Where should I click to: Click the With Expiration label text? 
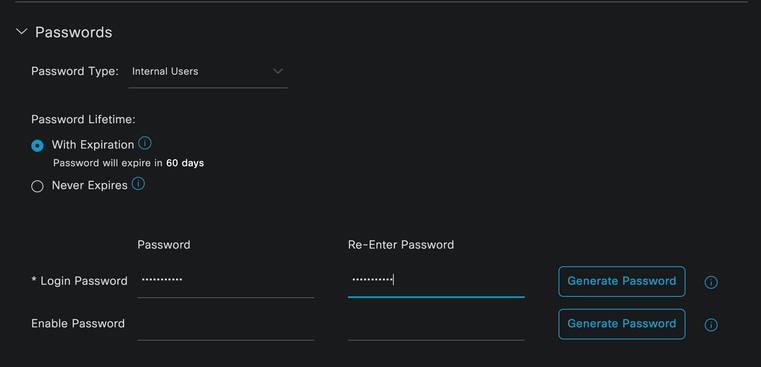pyautogui.click(x=93, y=145)
